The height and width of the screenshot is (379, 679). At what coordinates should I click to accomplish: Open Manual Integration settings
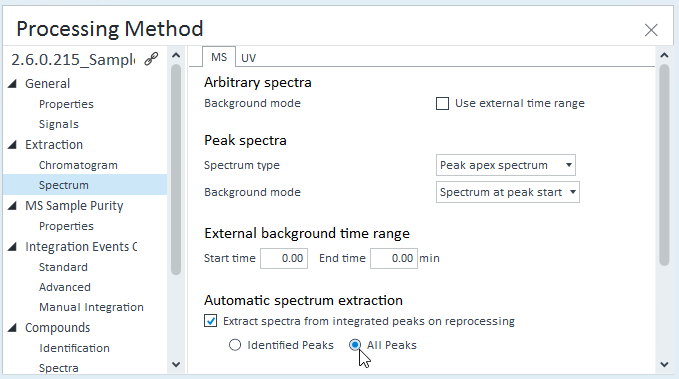pyautogui.click(x=91, y=307)
